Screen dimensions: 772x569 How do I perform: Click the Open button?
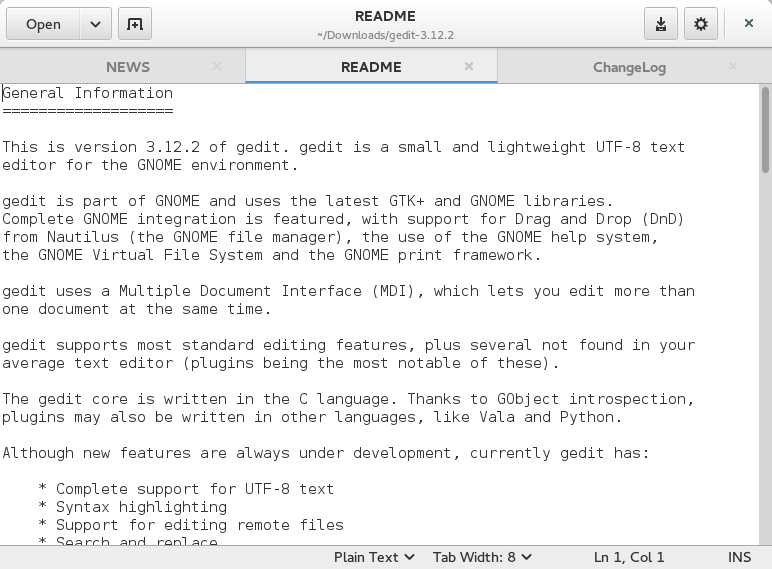pyautogui.click(x=43, y=24)
